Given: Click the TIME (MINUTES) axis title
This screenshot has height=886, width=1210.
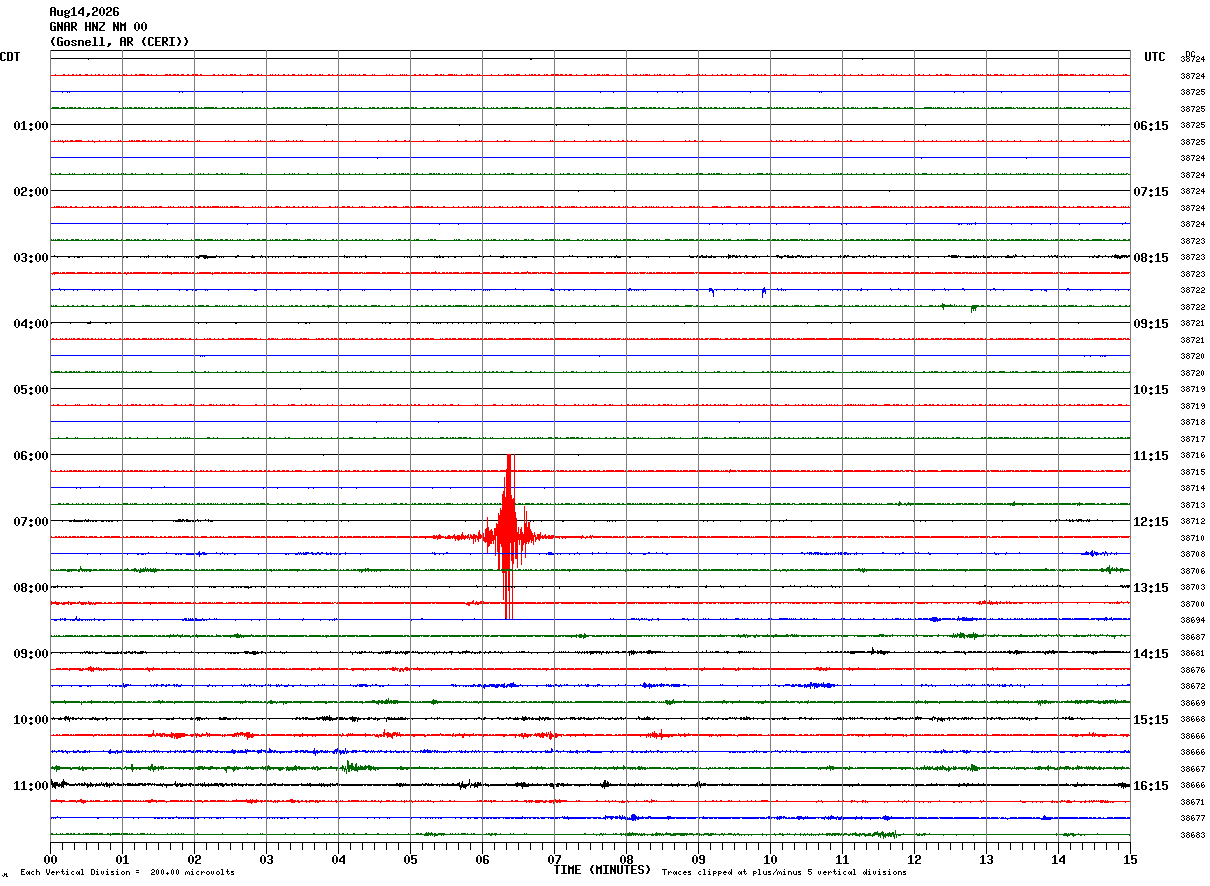Looking at the screenshot, I should pyautogui.click(x=602, y=870).
